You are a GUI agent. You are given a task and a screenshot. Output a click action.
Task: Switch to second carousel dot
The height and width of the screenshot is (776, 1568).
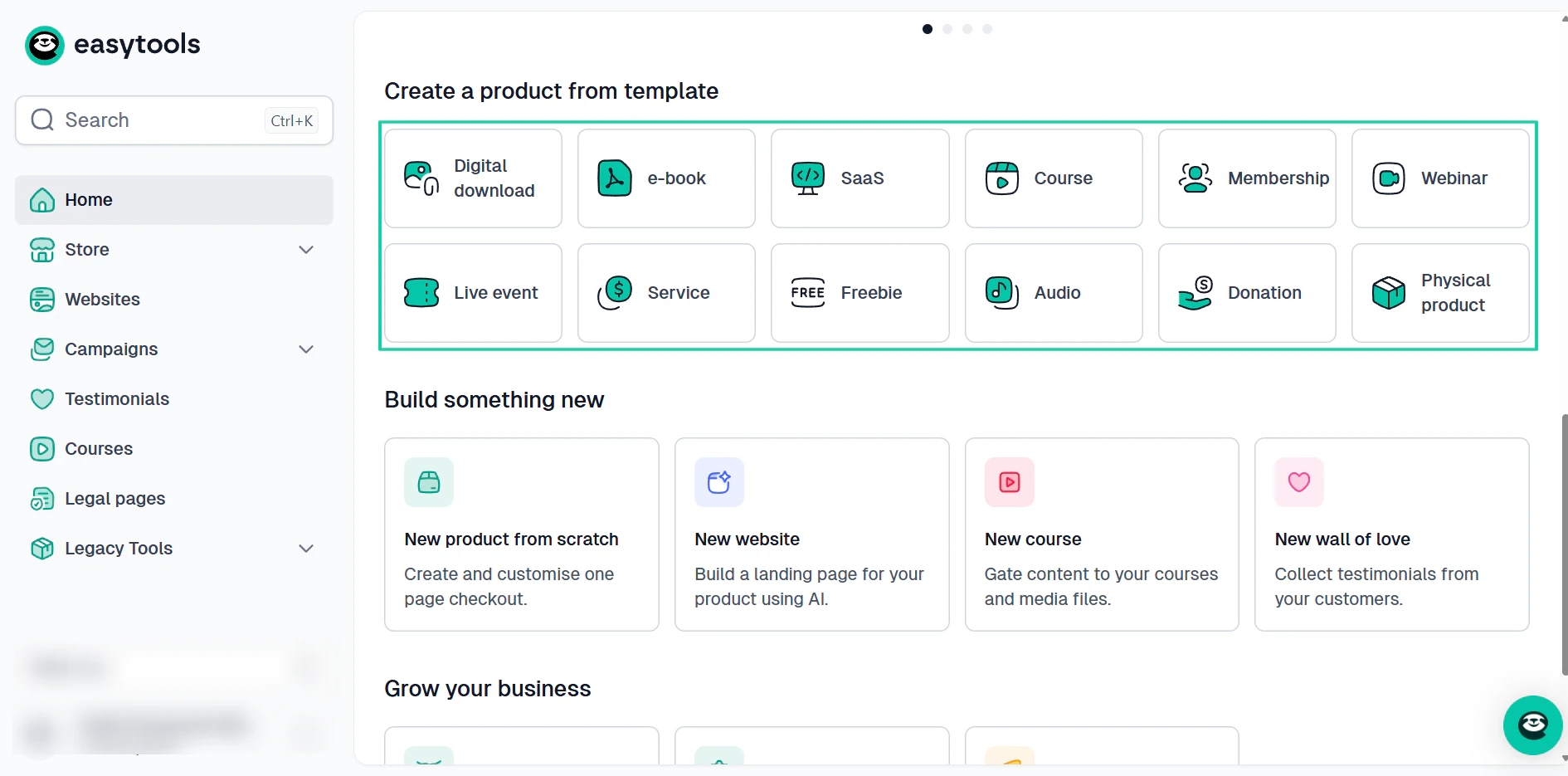947,29
